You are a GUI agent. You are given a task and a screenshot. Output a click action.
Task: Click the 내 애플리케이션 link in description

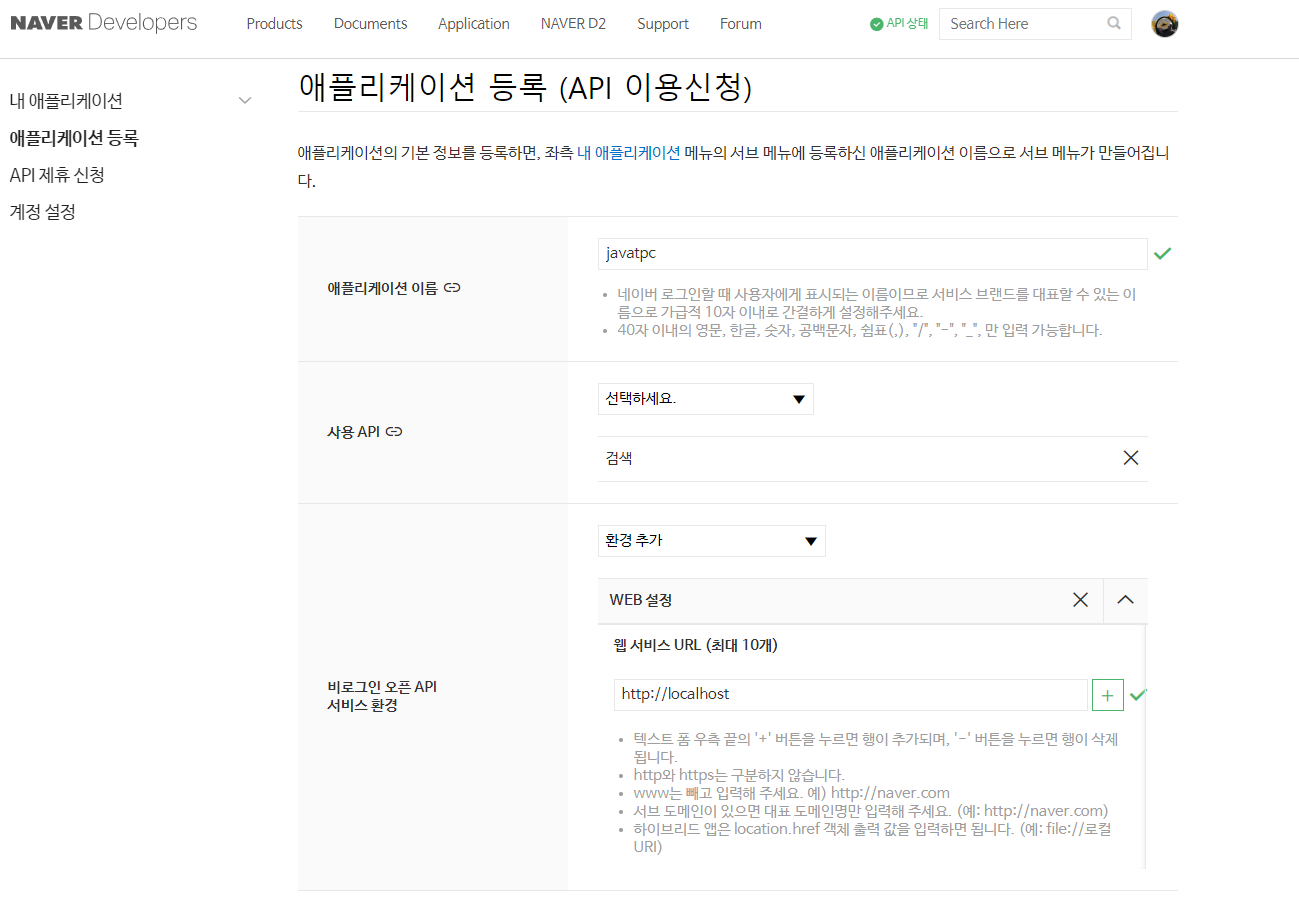pos(629,153)
